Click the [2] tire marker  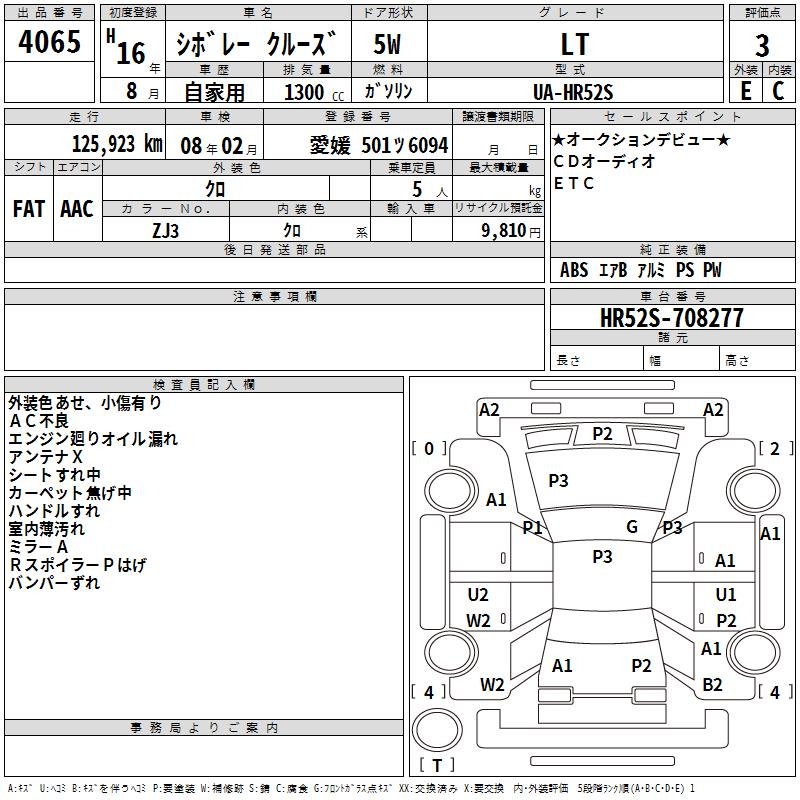(776, 448)
